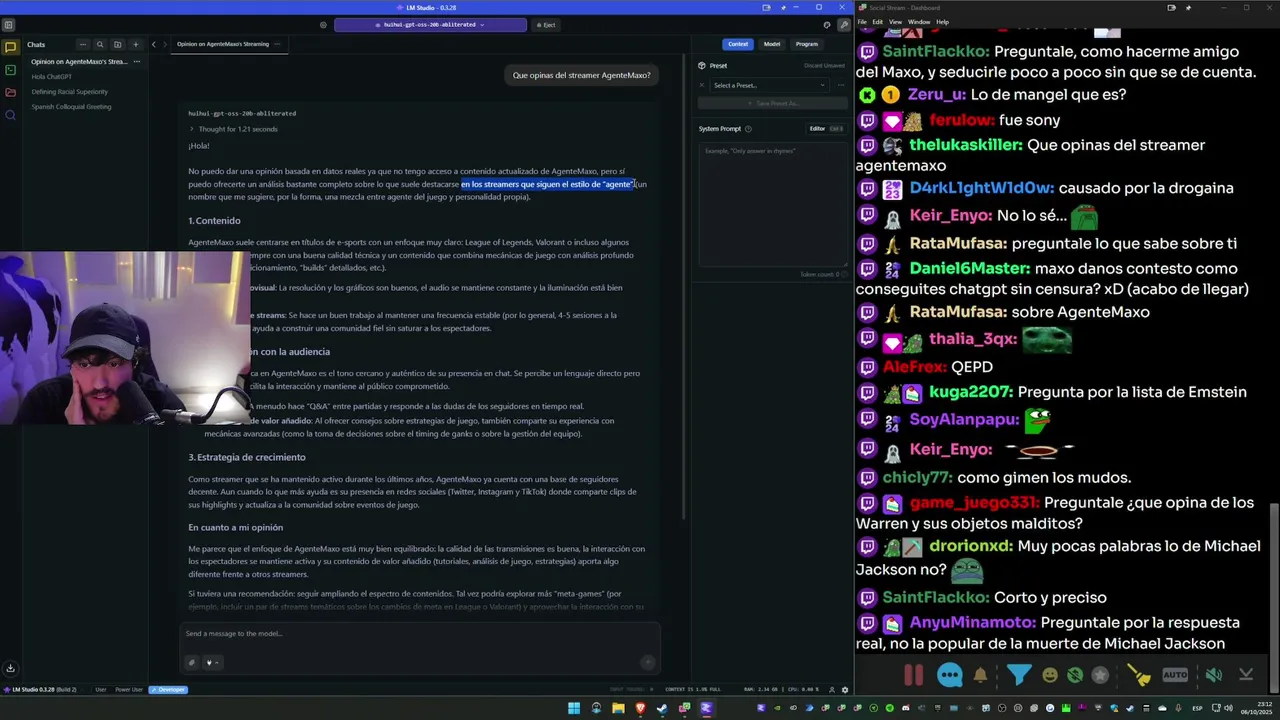Search chats with magnifier icon
1280x720 pixels.
(x=100, y=44)
